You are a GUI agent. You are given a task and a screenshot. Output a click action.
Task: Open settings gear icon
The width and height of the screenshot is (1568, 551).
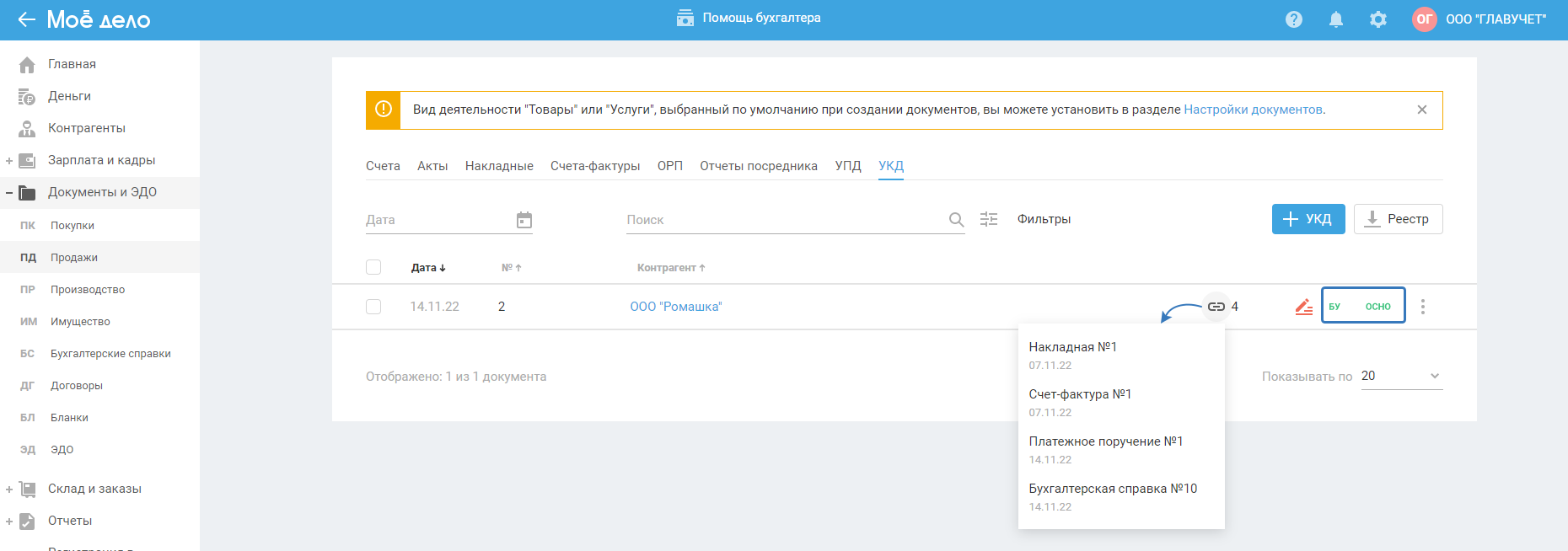click(x=1377, y=19)
